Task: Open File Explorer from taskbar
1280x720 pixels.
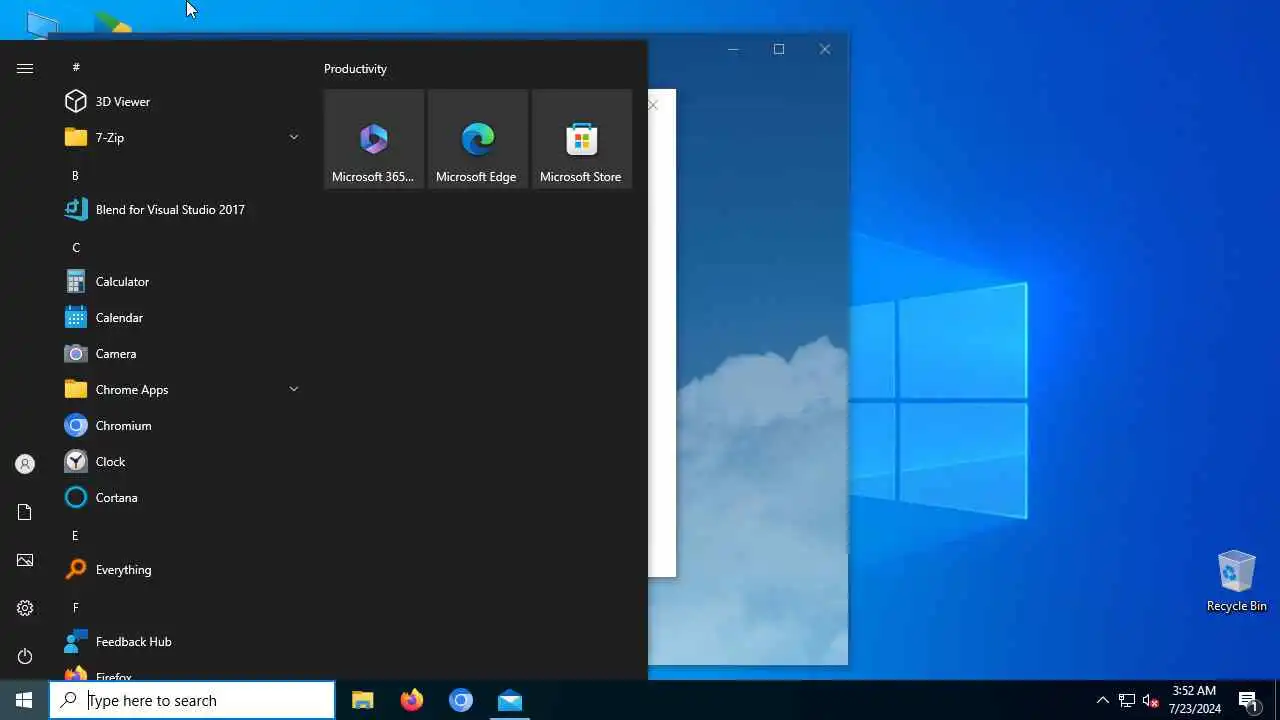Action: 363,700
